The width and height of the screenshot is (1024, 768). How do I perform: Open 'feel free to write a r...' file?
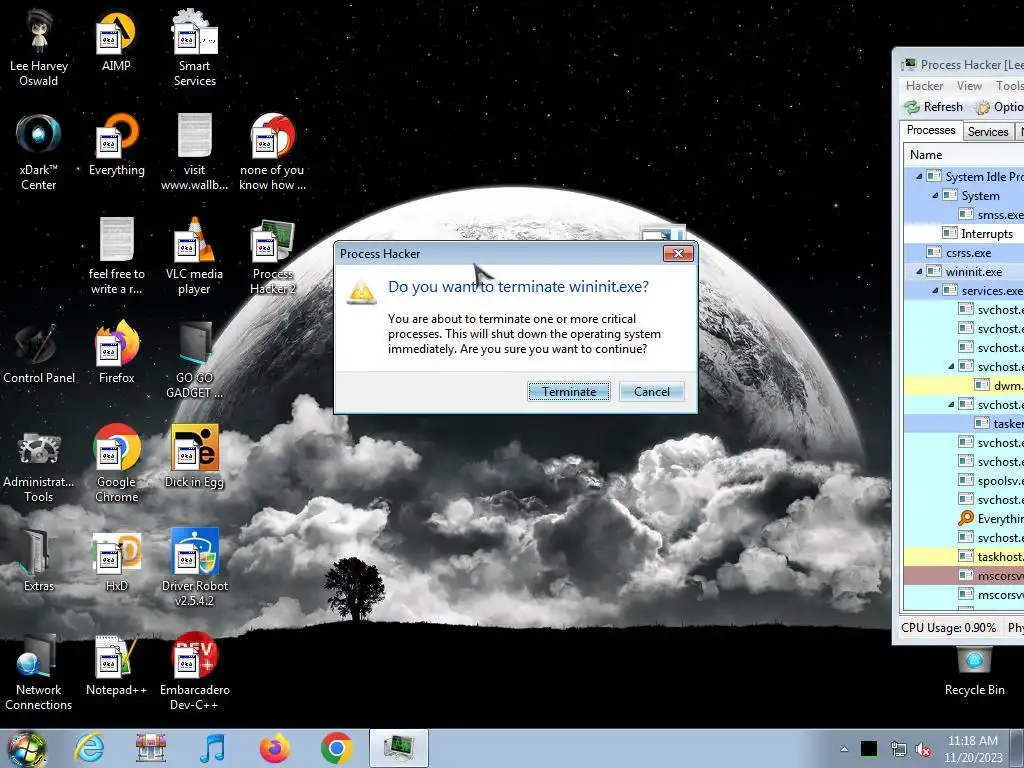[116, 256]
